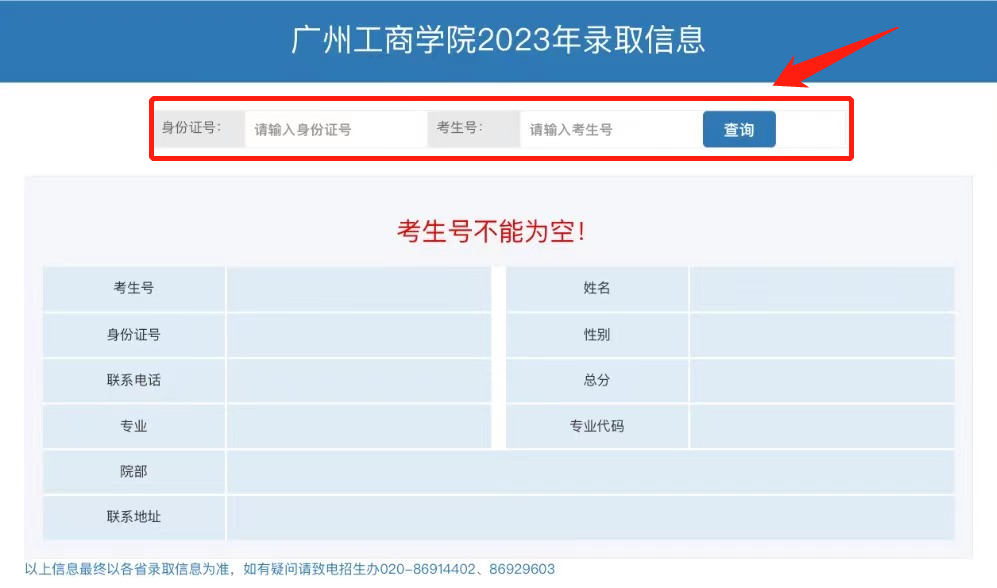Click the 身份证号 table row label
The width and height of the screenshot is (997, 588).
point(133,334)
